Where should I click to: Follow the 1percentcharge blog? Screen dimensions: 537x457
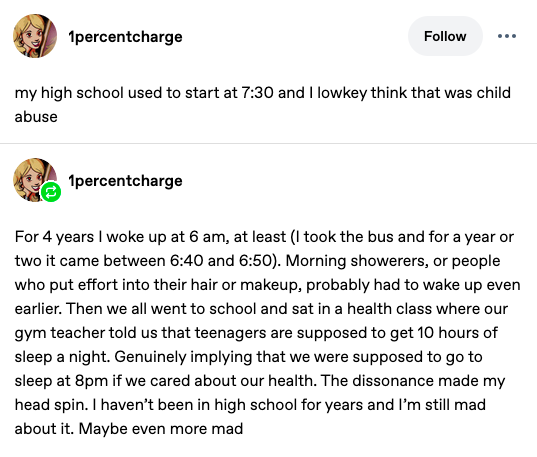pos(445,36)
